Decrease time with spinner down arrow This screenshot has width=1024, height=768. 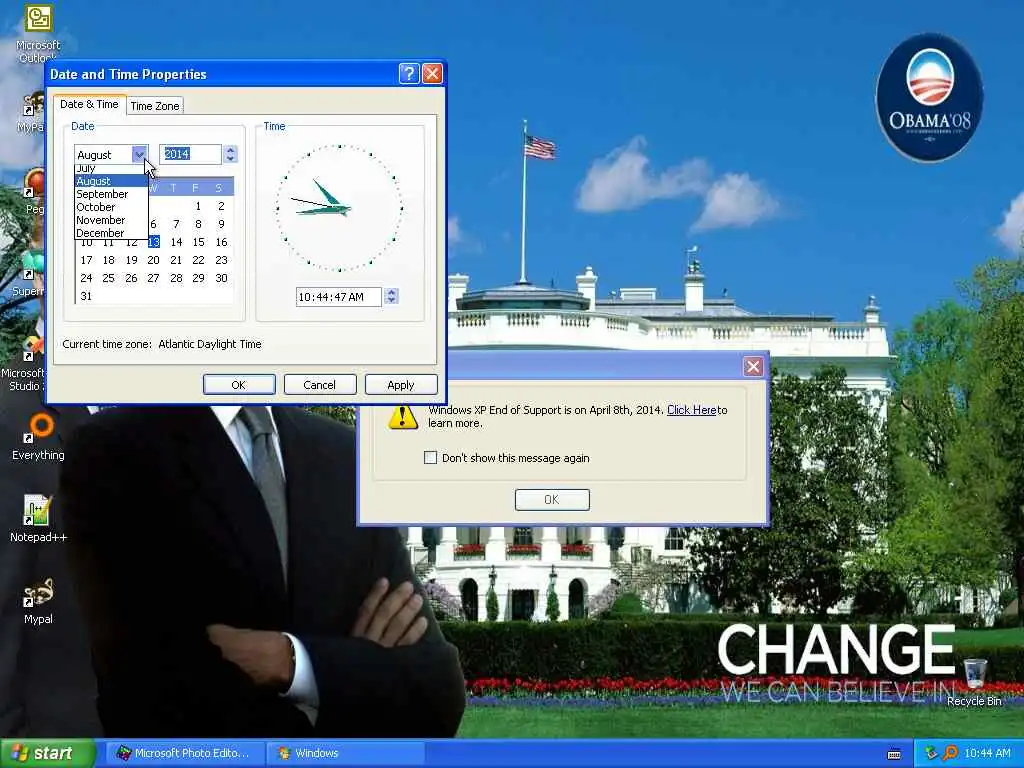tap(391, 301)
